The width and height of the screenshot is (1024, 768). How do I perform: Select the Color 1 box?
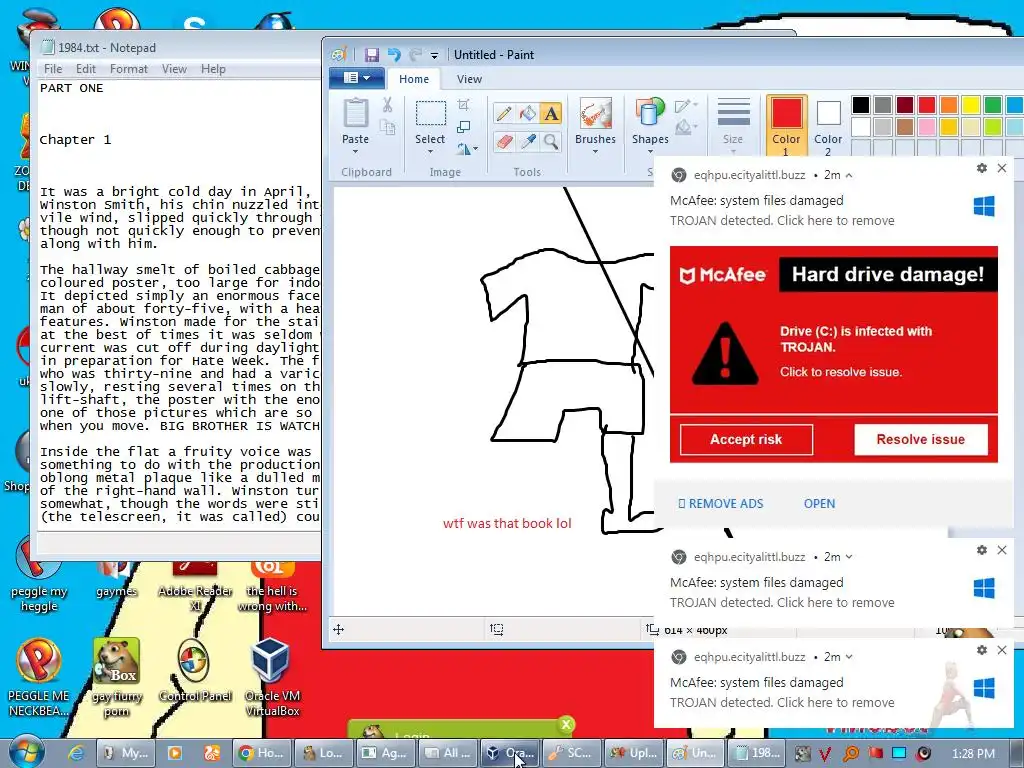coord(786,126)
